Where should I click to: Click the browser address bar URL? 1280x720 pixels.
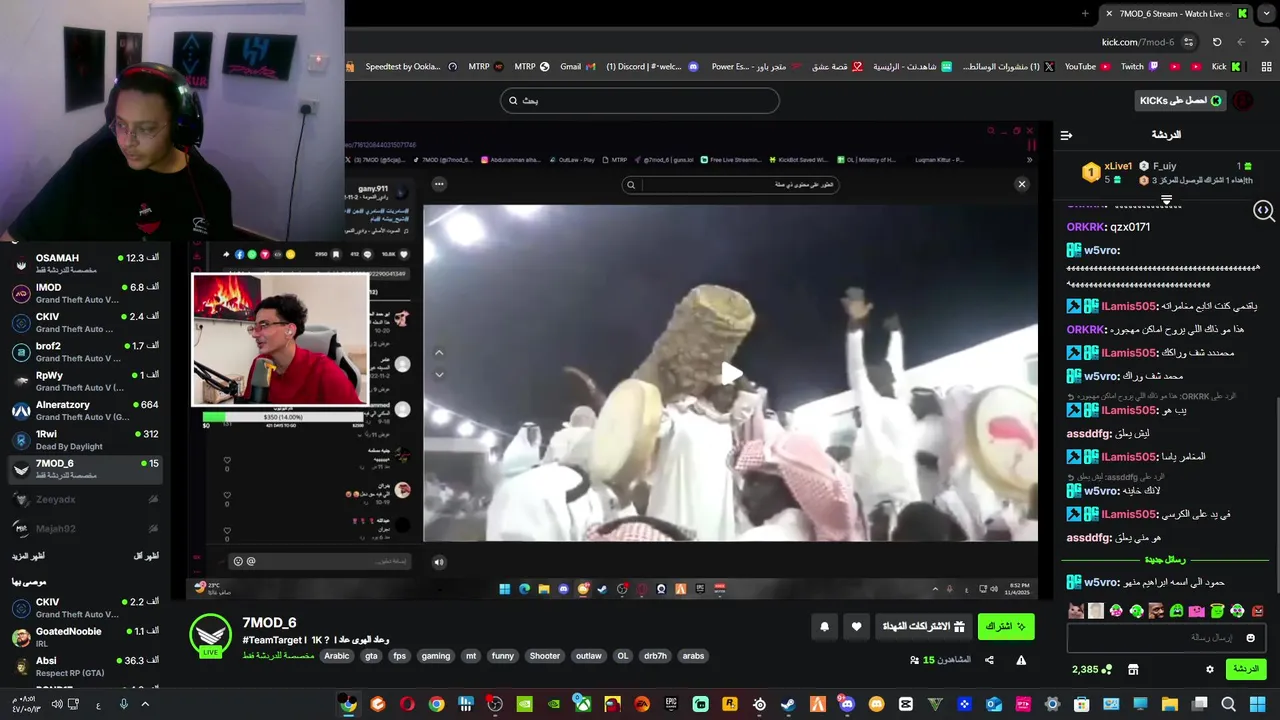pos(1138,42)
